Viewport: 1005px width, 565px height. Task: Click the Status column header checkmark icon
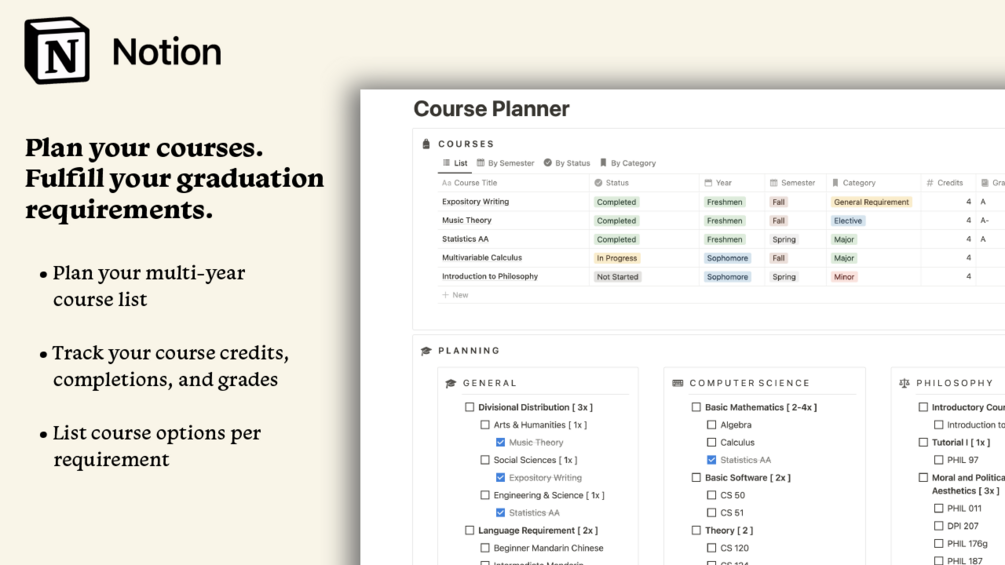pyautogui.click(x=598, y=183)
